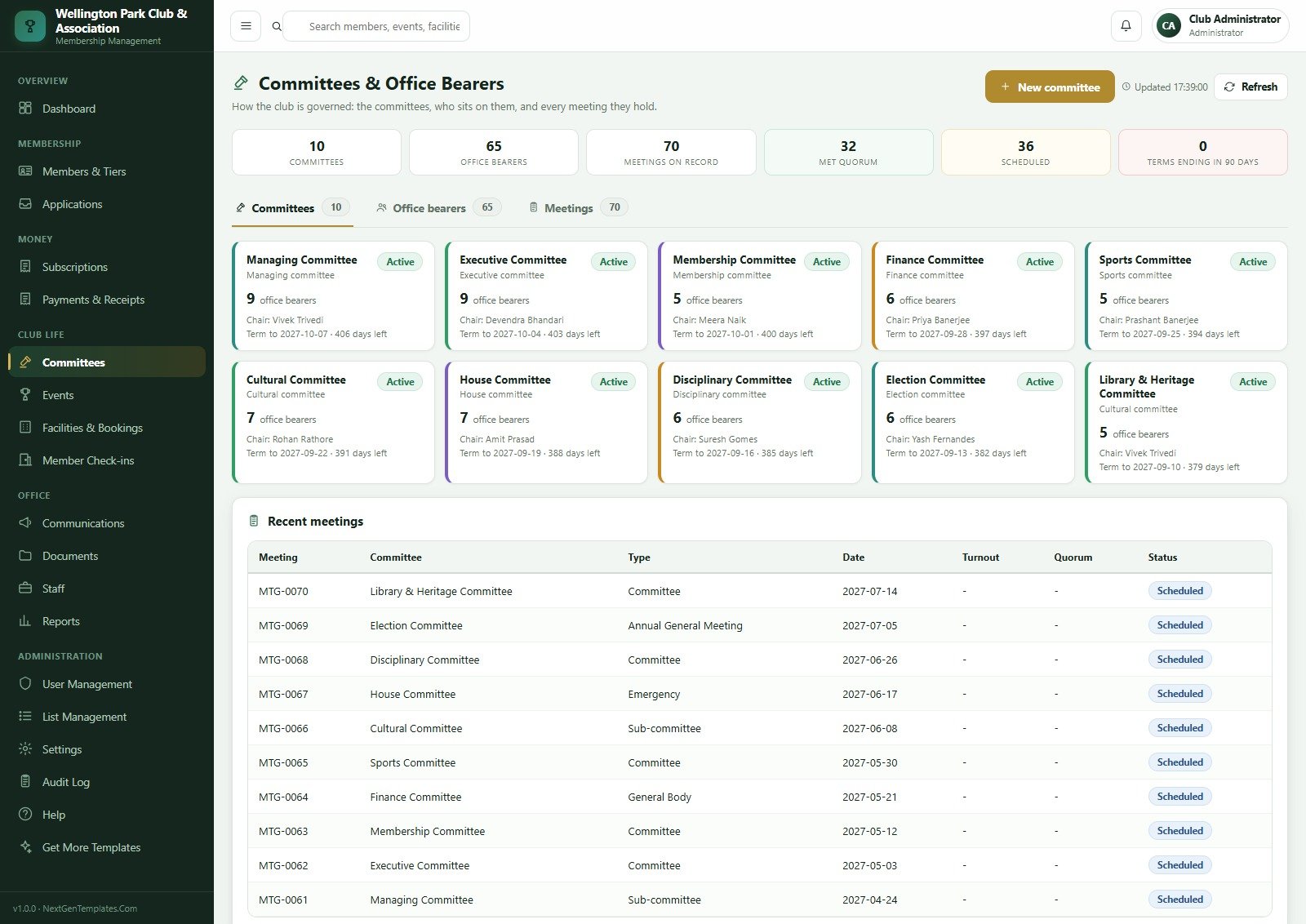Select meeting row MTG-0067
Image resolution: width=1306 pixels, height=924 pixels.
point(759,694)
